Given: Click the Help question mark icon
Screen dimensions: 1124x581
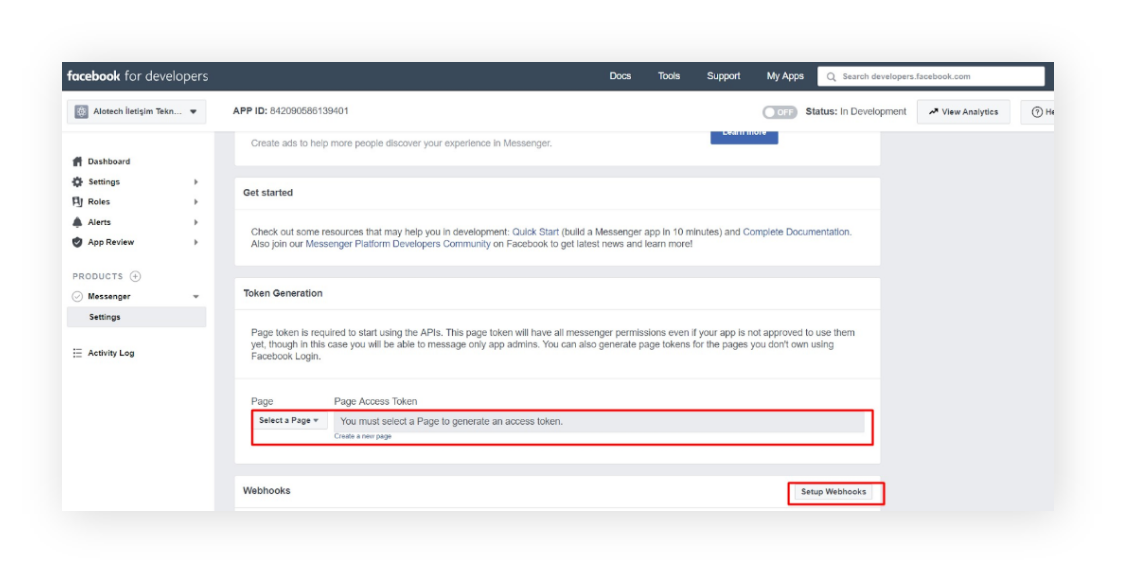Looking at the screenshot, I should pos(1037,112).
